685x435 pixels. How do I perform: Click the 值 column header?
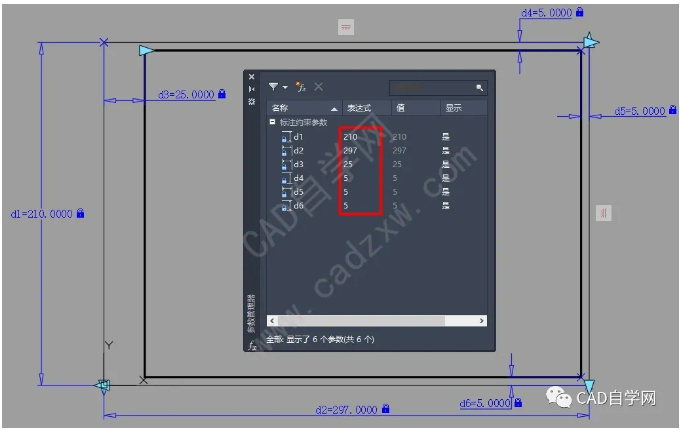coord(416,108)
